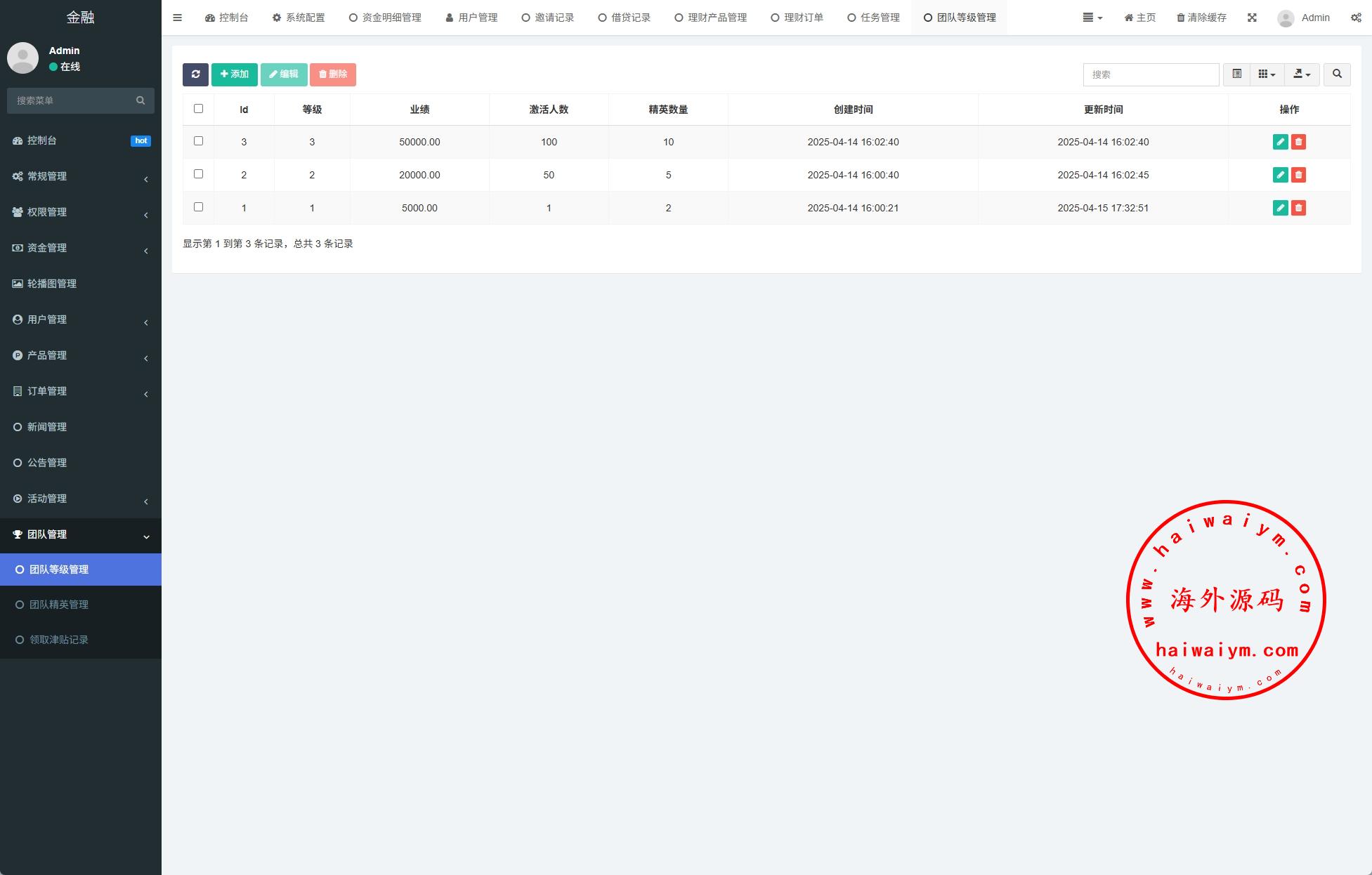Switch to the 用户管理 tab
Viewport: 1372px width, 875px height.
coord(471,18)
